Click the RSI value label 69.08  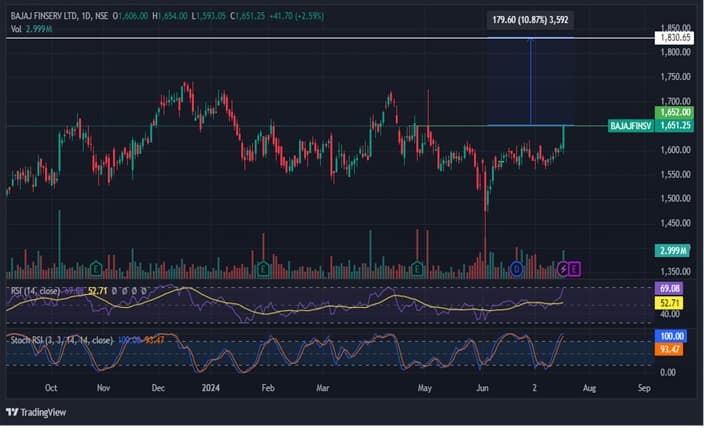(669, 288)
